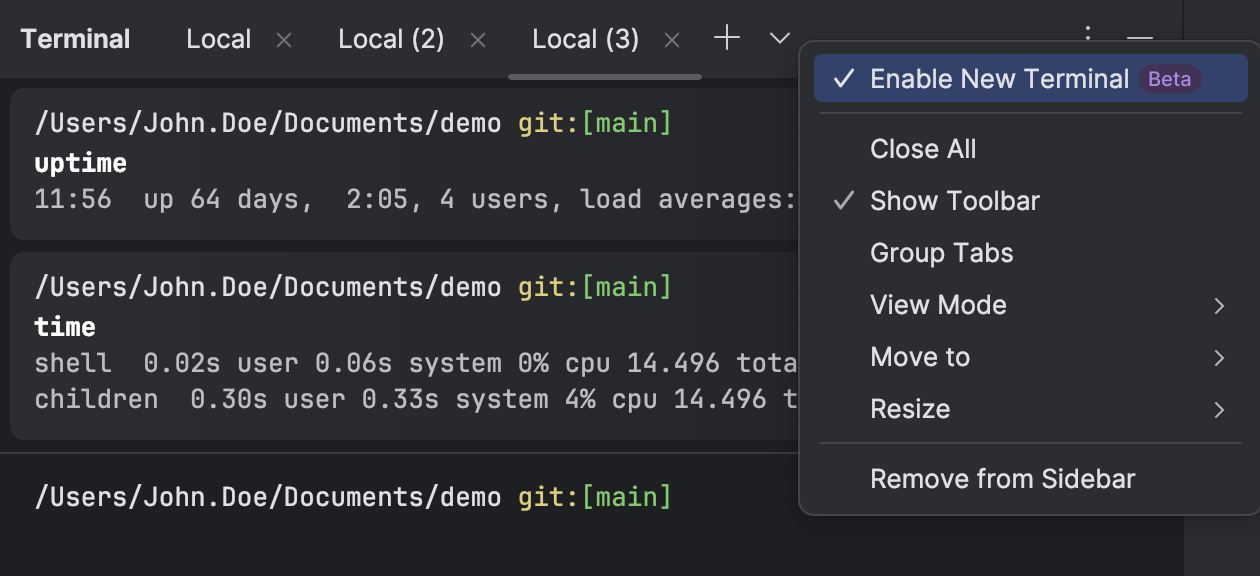
Task: Open the tab list chevron next to plus
Action: [x=778, y=40]
